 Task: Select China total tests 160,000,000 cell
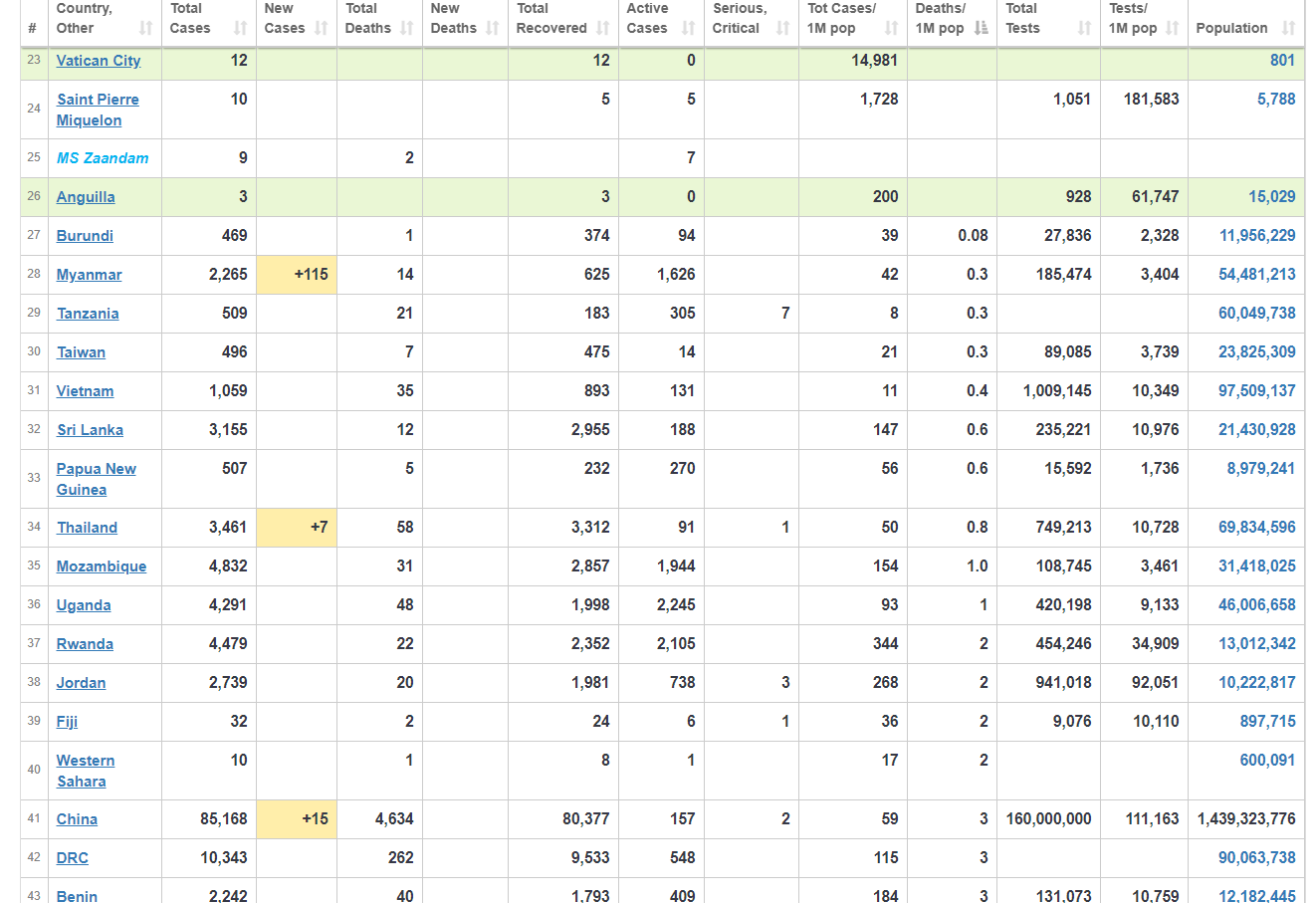[x=1048, y=819]
